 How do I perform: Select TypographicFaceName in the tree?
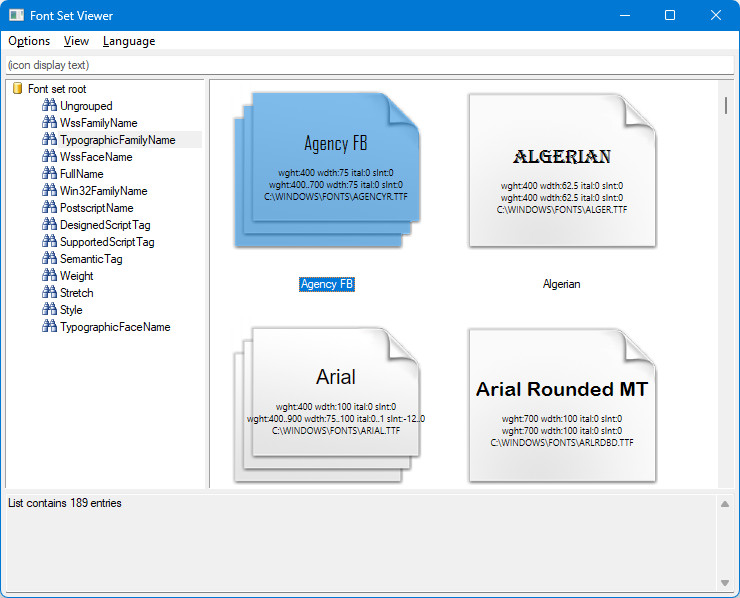tap(115, 327)
